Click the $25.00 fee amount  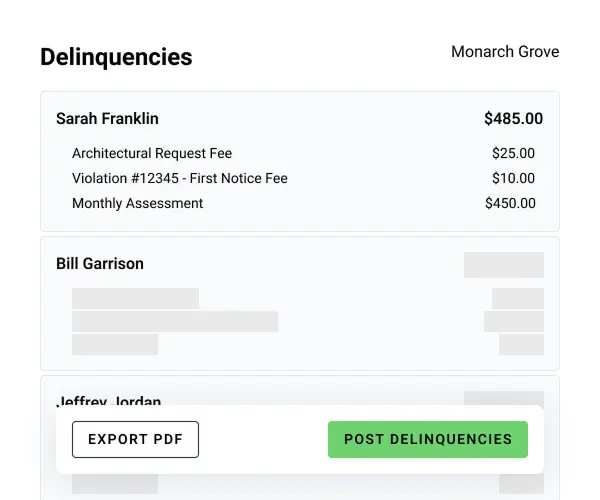513,153
